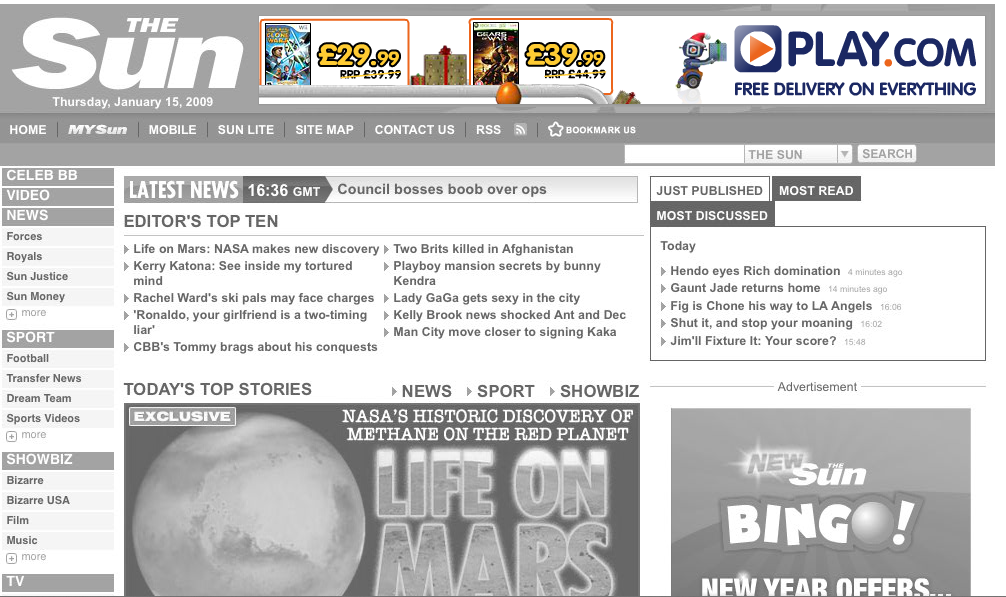The width and height of the screenshot is (1006, 597).
Task: Open Transfer News sidebar link
Action: (x=58, y=378)
